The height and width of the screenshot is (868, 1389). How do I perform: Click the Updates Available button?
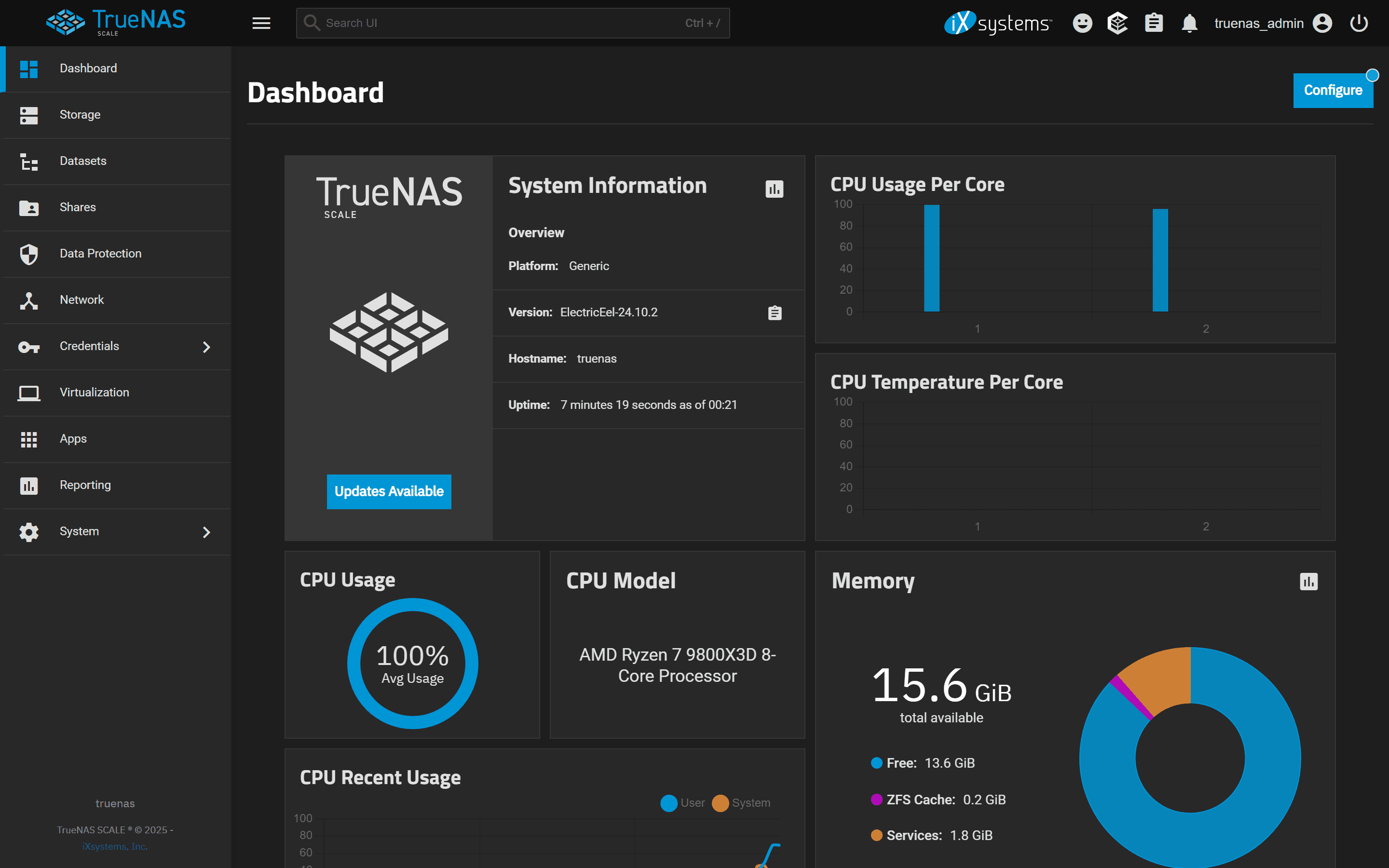(x=389, y=491)
